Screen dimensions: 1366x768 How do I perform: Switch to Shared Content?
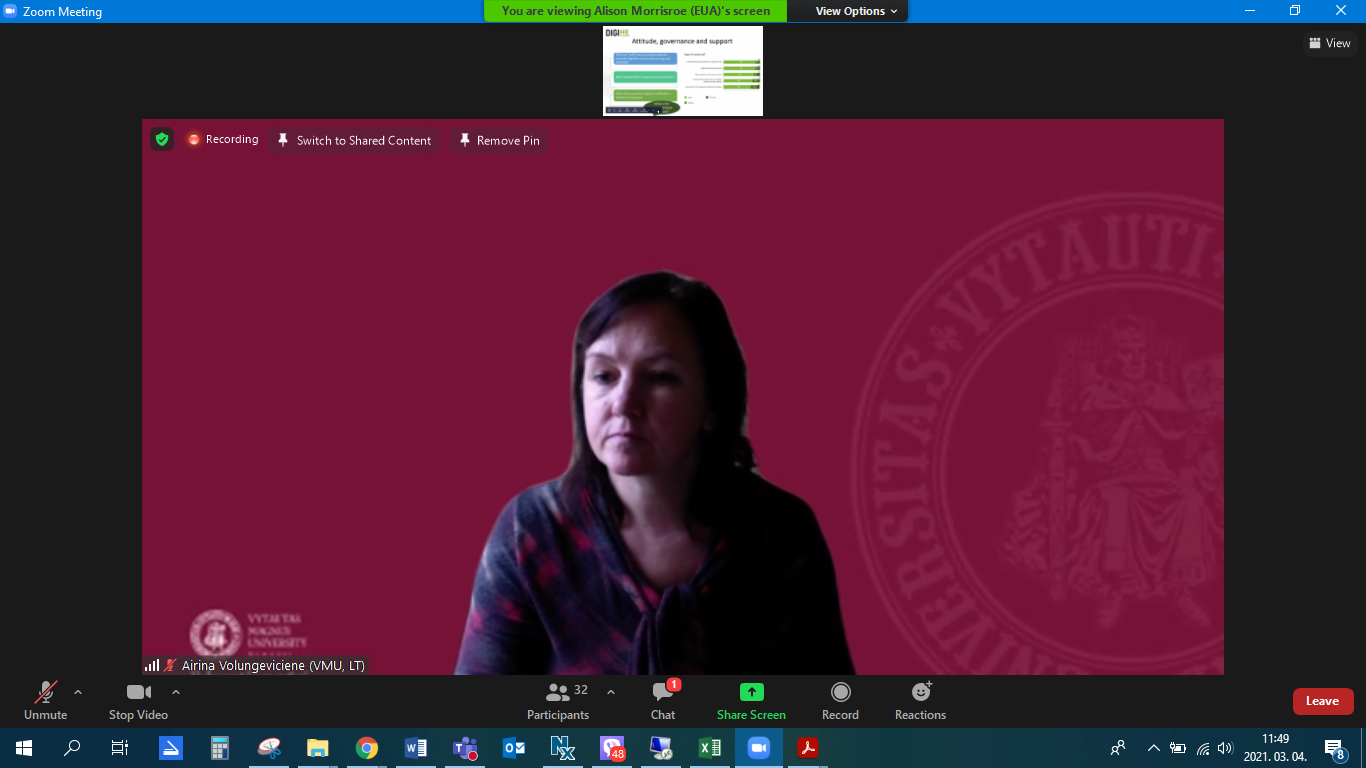pos(354,141)
